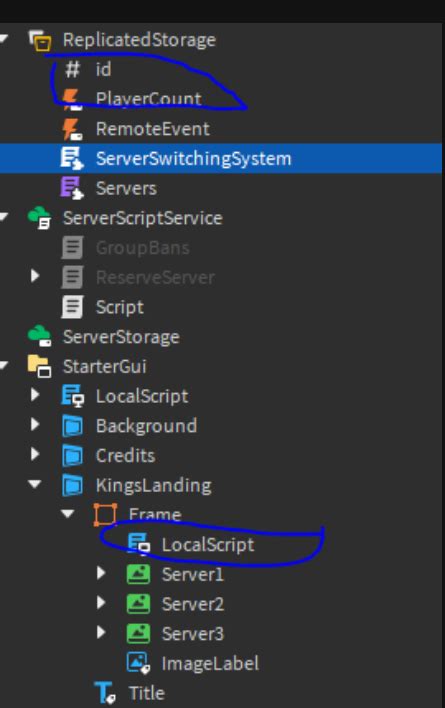445x708 pixels.
Task: Click the Frame object icon
Action: pos(105,515)
